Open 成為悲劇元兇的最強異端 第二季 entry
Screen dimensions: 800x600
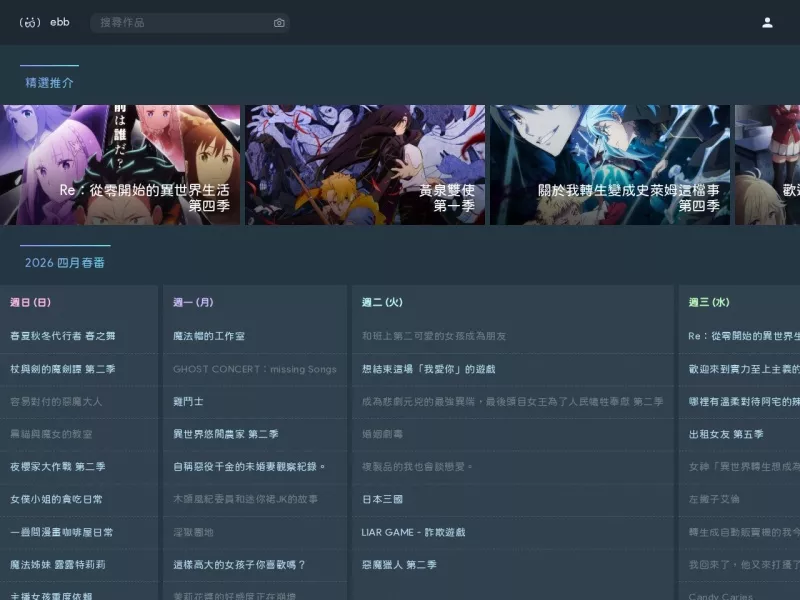click(x=512, y=402)
